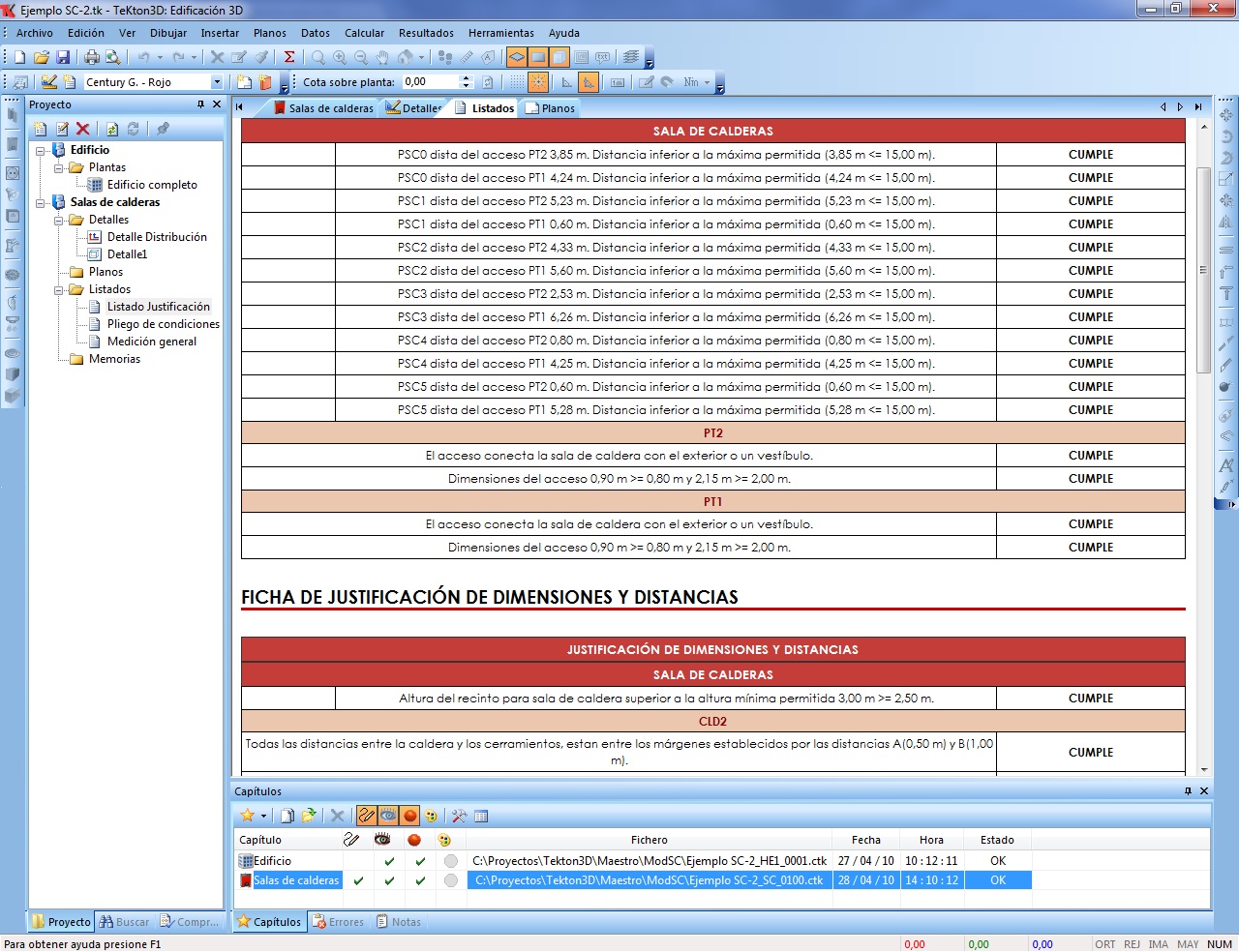Click the Zoom window magnifier icon
The image size is (1239, 952).
pyautogui.click(x=318, y=57)
